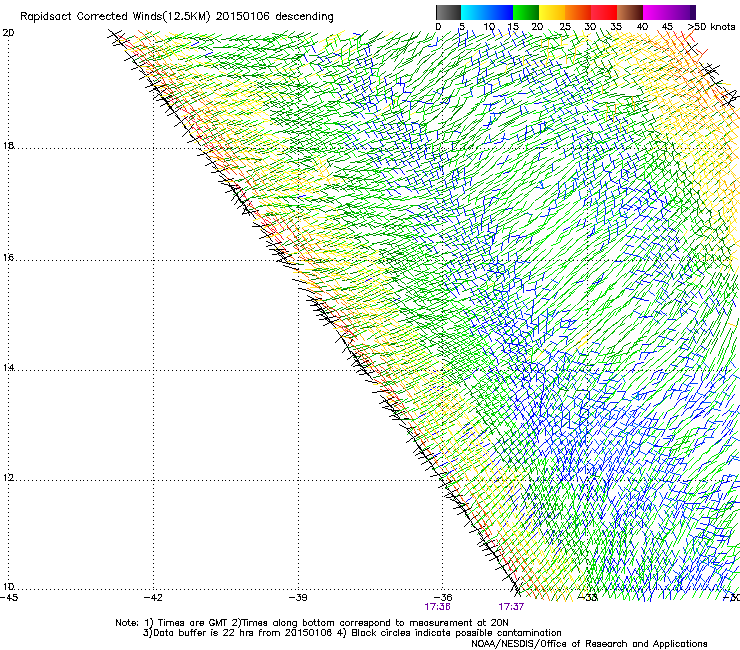Click the purple time stamp '17:36'
This screenshot has height=650, width=740.
coord(437,607)
